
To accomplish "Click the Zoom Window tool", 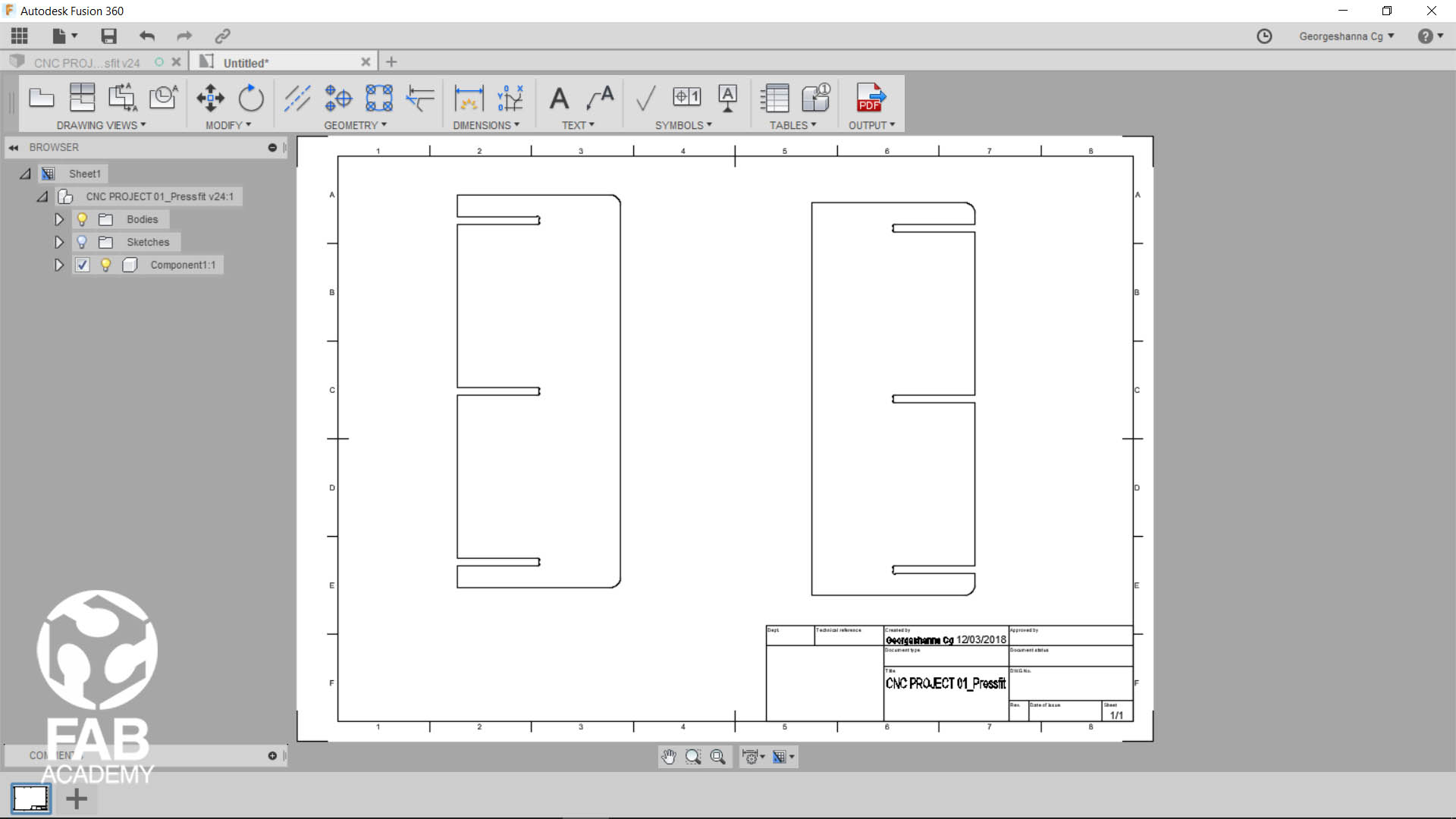I will (693, 756).
